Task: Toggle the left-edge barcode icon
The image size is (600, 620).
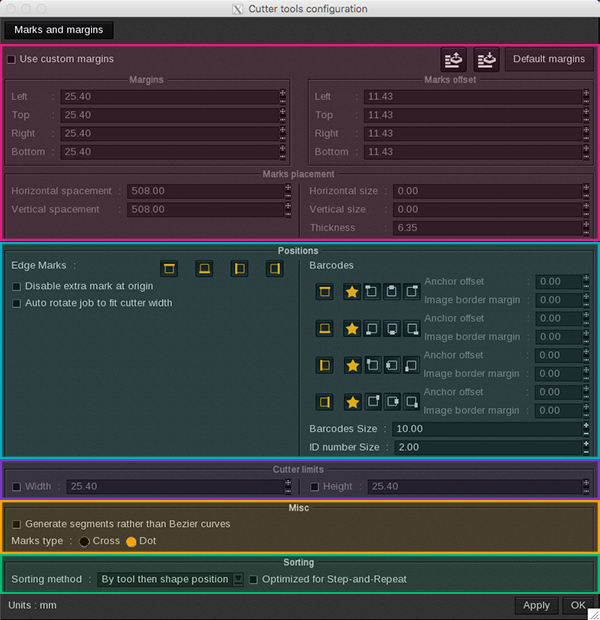Action: (324, 365)
